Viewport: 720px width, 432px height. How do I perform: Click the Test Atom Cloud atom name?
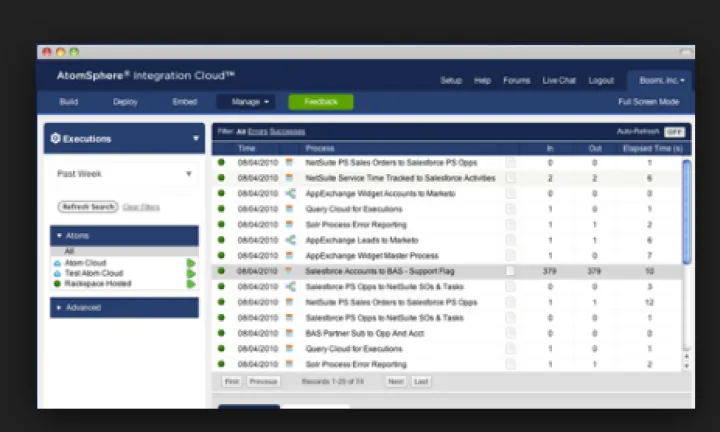(94, 273)
